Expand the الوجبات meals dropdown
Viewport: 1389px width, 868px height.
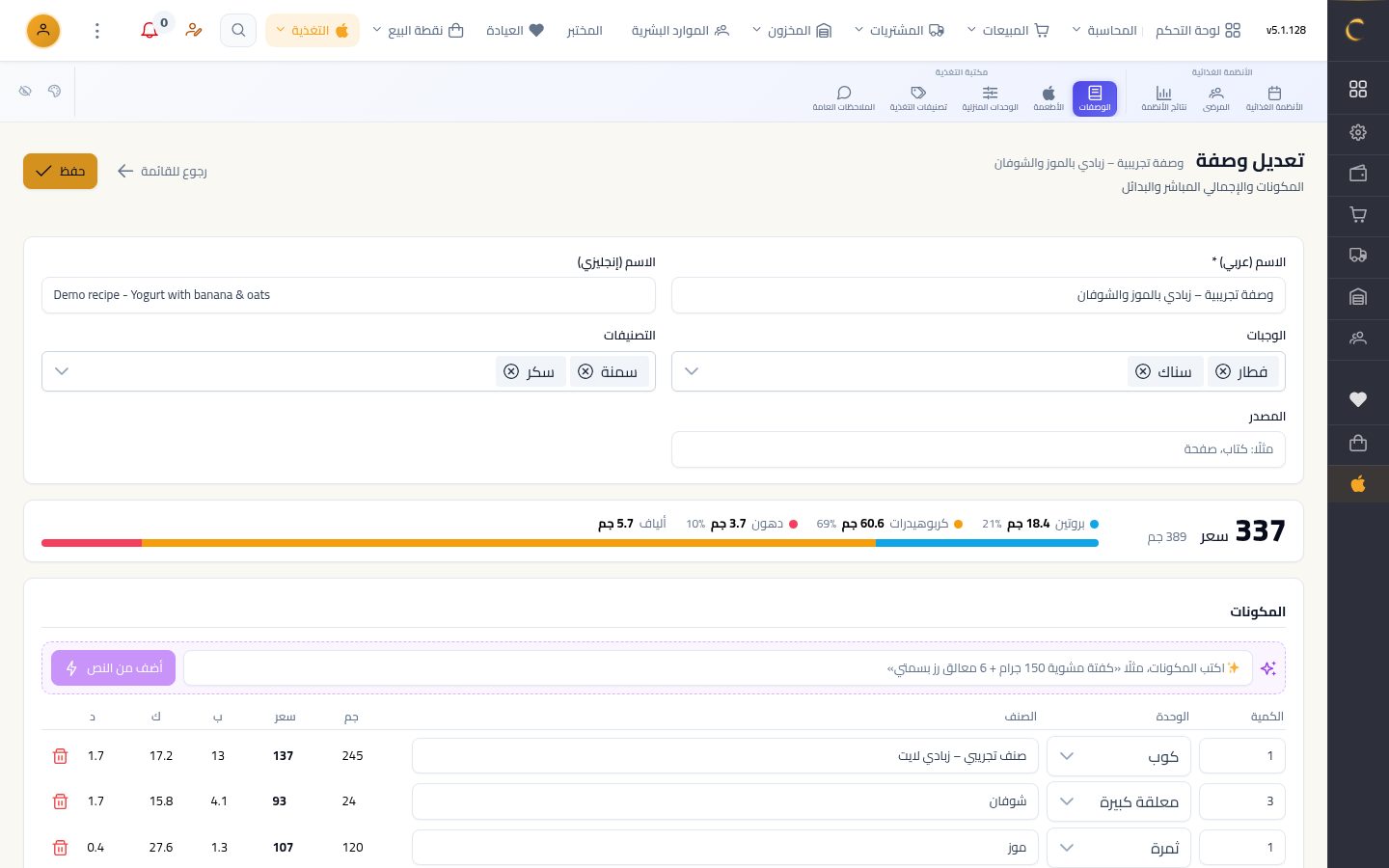pyautogui.click(x=692, y=371)
